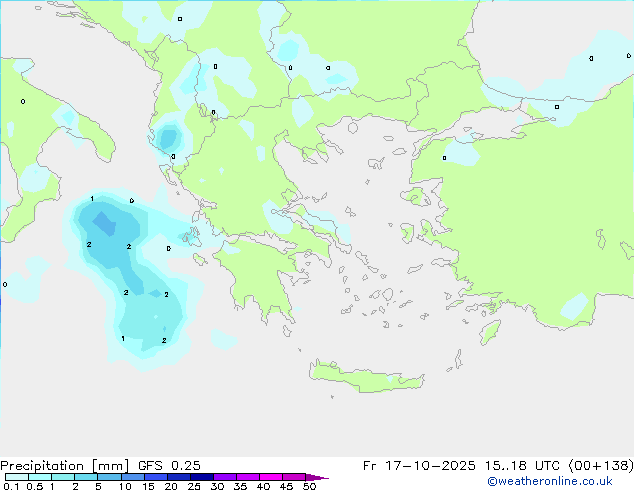Click the 'GFS 0.25' model label
Image resolution: width=634 pixels, height=490 pixels.
pyautogui.click(x=169, y=465)
